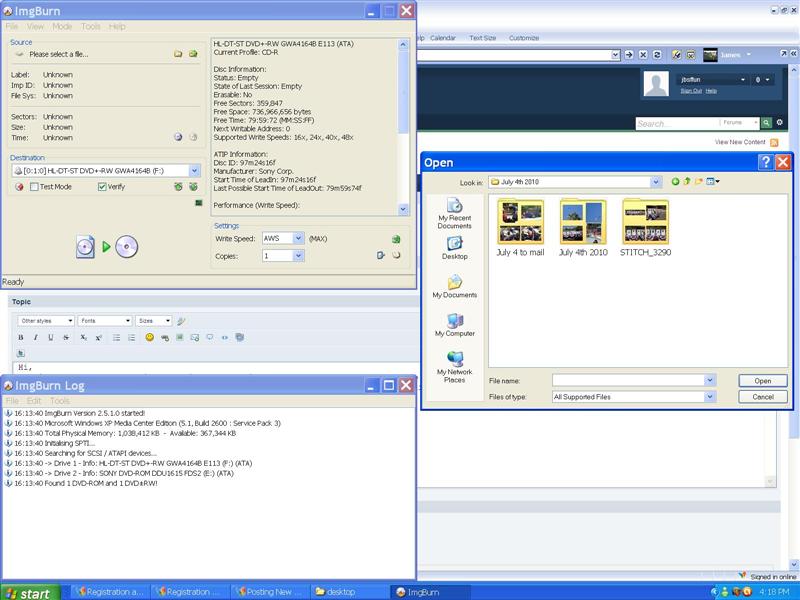The image size is (800, 600).
Task: Insert a bulleted list in the Topic editor
Action: [116, 337]
